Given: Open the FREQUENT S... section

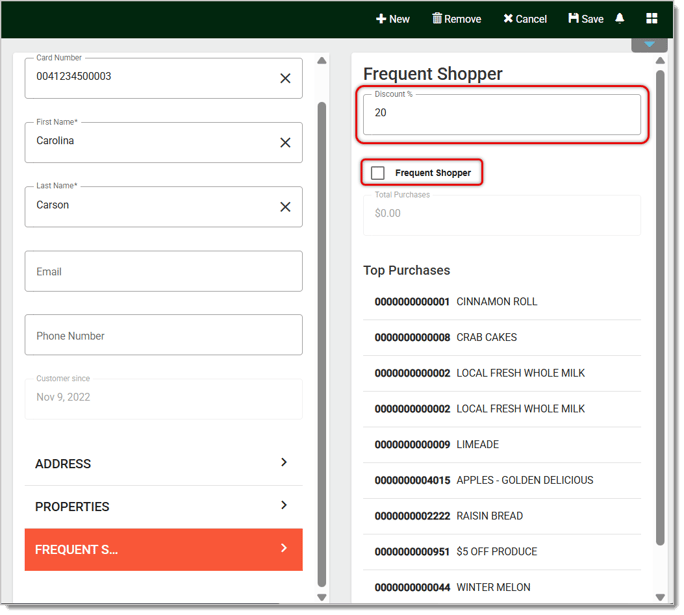Looking at the screenshot, I should (164, 550).
